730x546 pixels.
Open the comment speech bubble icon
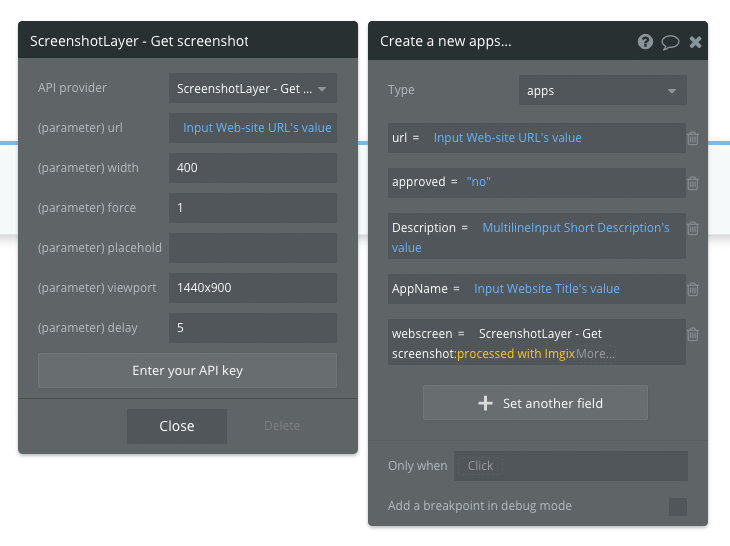(670, 42)
